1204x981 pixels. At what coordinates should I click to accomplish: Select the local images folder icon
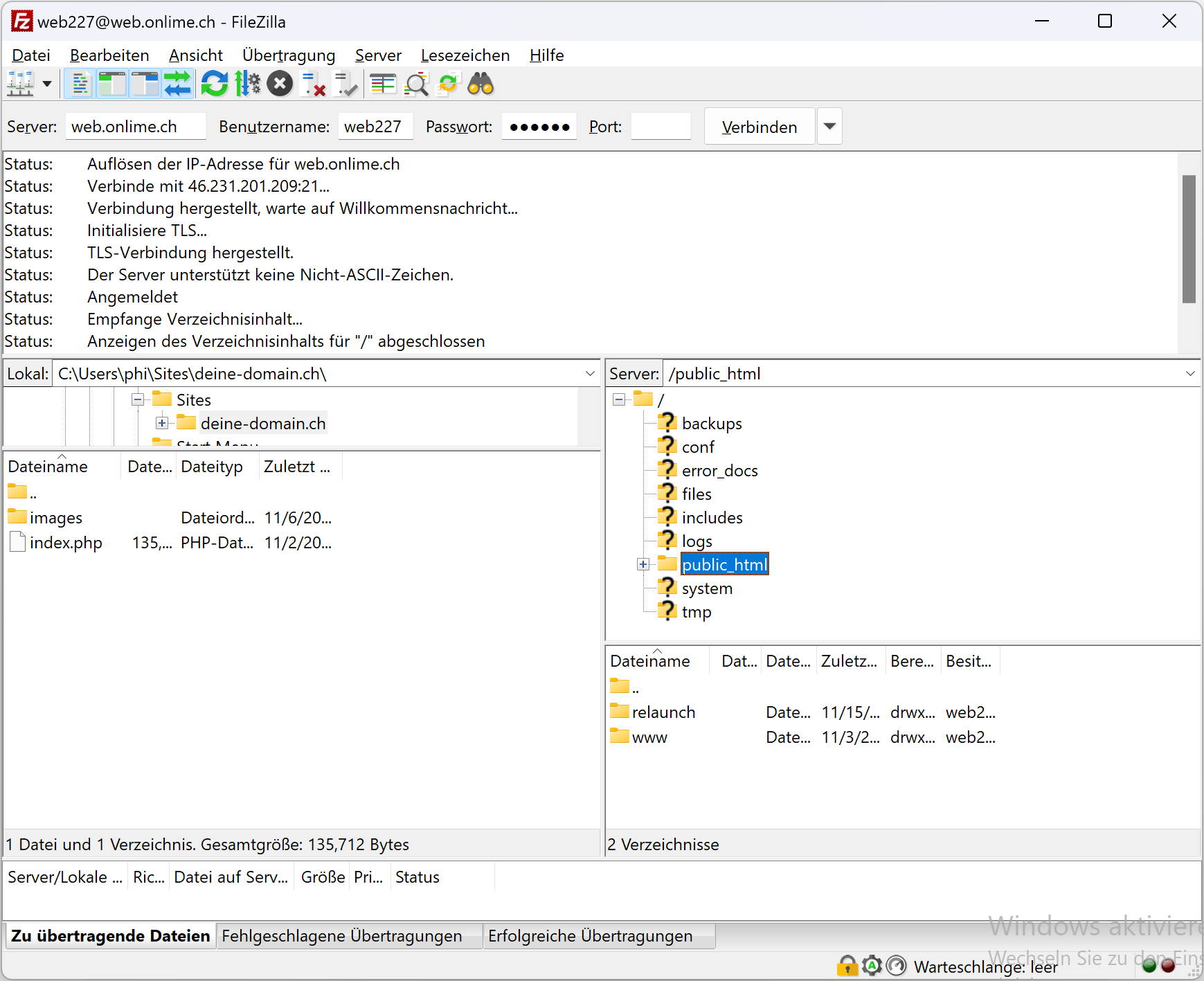[17, 516]
